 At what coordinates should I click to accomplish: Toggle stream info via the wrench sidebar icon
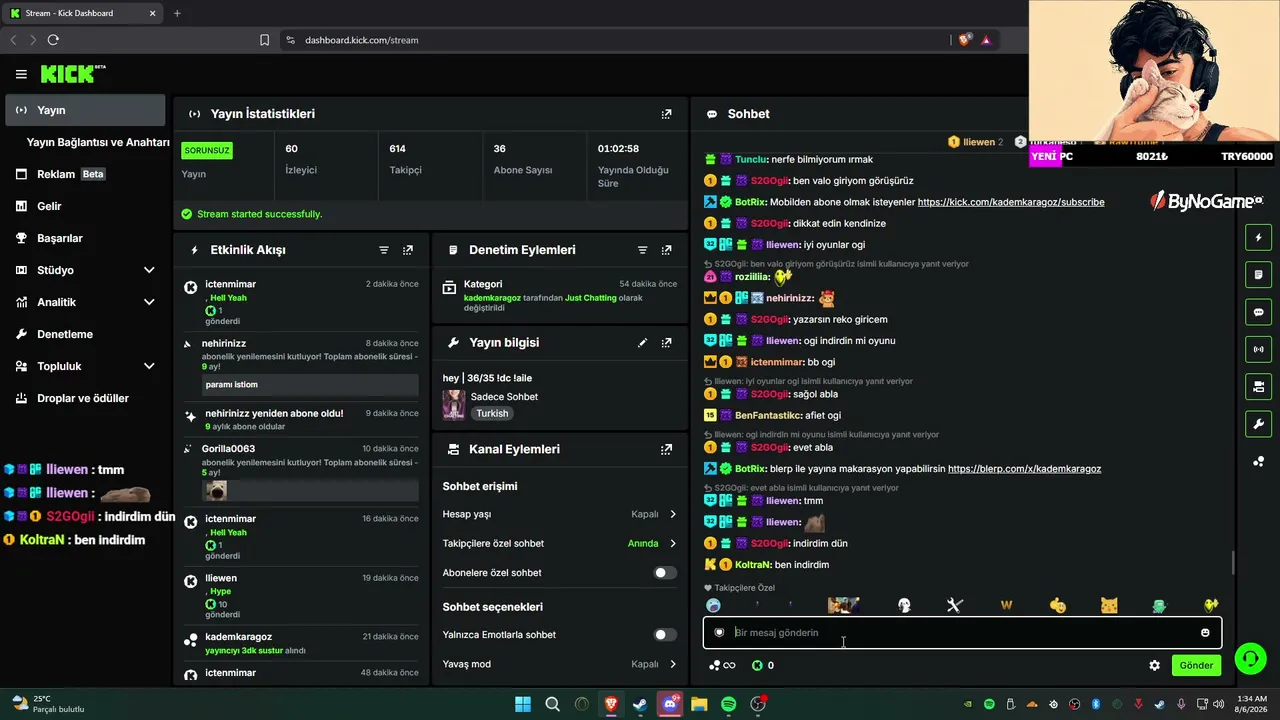coord(1258,424)
